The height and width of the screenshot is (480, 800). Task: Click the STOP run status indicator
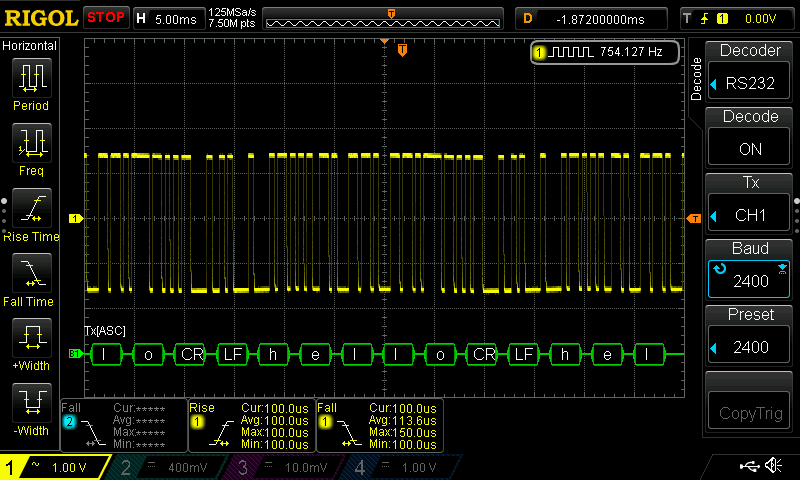click(x=106, y=18)
